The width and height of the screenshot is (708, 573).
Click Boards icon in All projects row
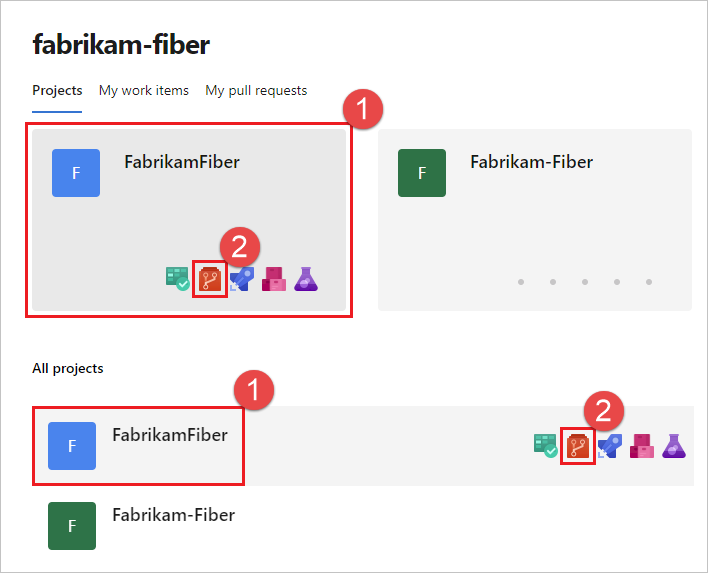tap(545, 446)
